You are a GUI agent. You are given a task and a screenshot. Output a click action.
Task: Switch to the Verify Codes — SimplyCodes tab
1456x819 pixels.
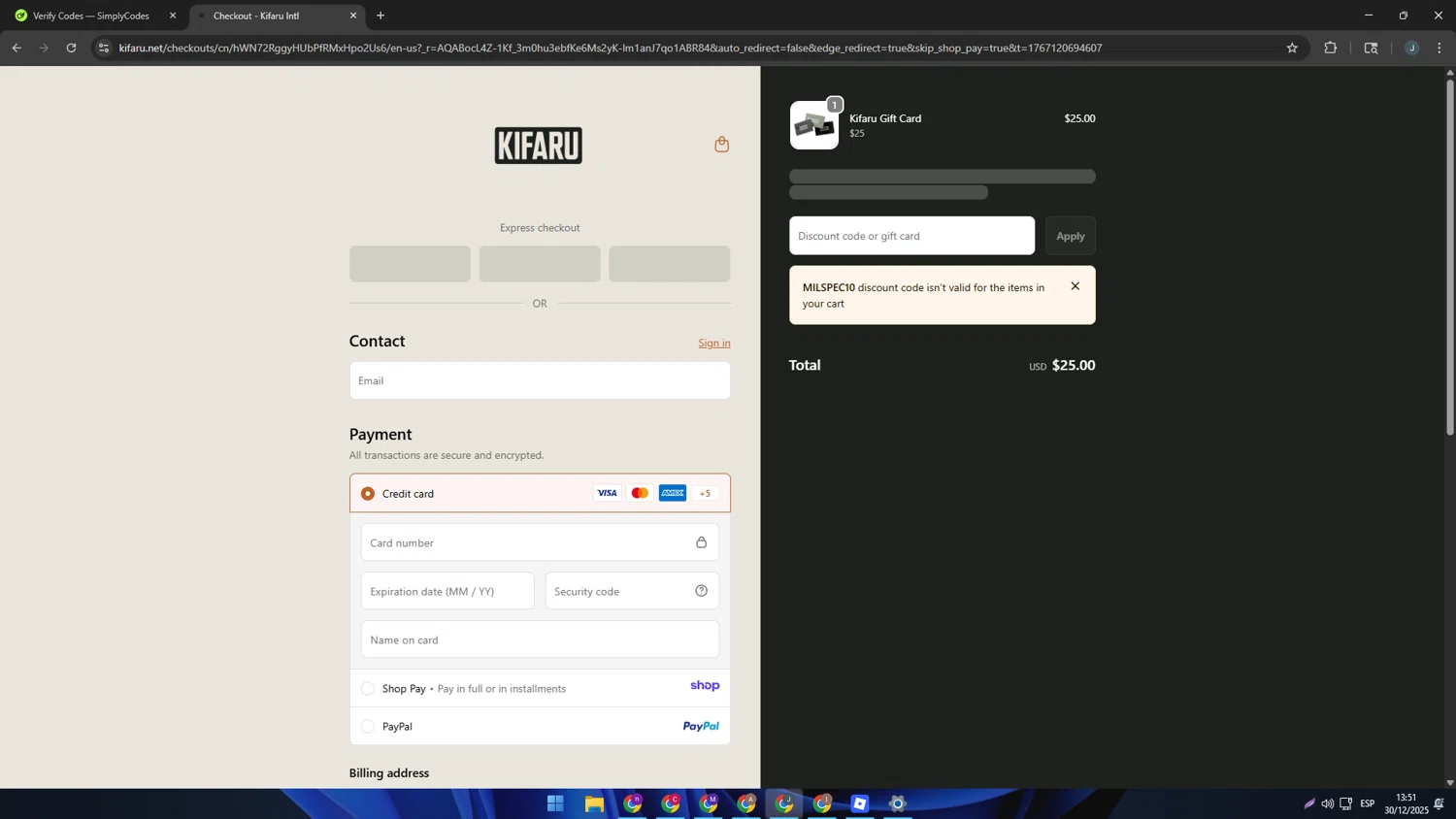(93, 16)
